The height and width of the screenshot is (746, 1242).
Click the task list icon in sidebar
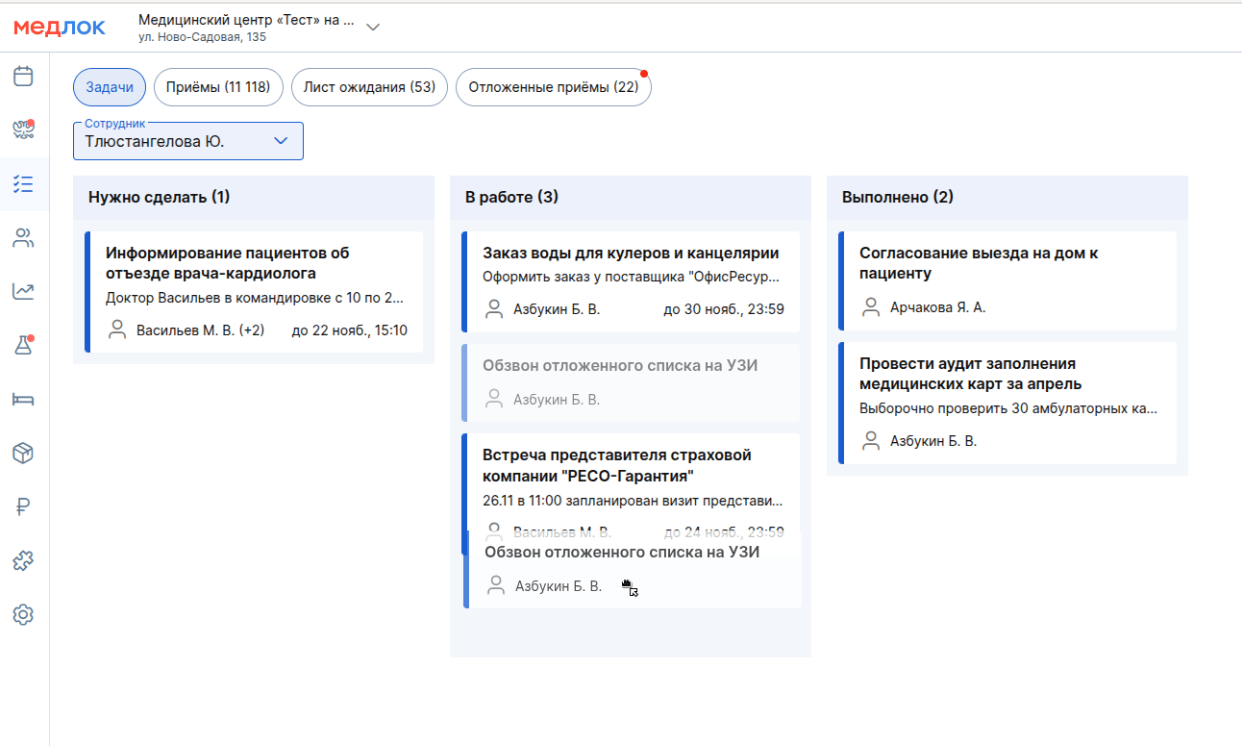coord(23,184)
